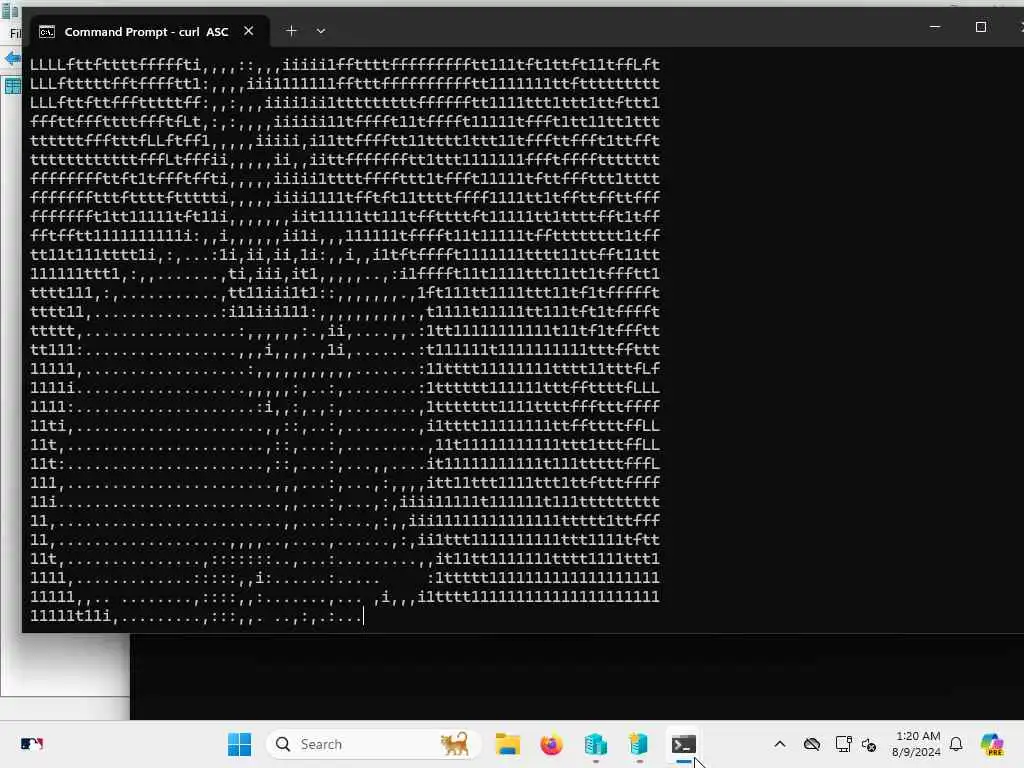The height and width of the screenshot is (768, 1024).
Task: Click the cloud sync-off tray icon
Action: pos(812,744)
